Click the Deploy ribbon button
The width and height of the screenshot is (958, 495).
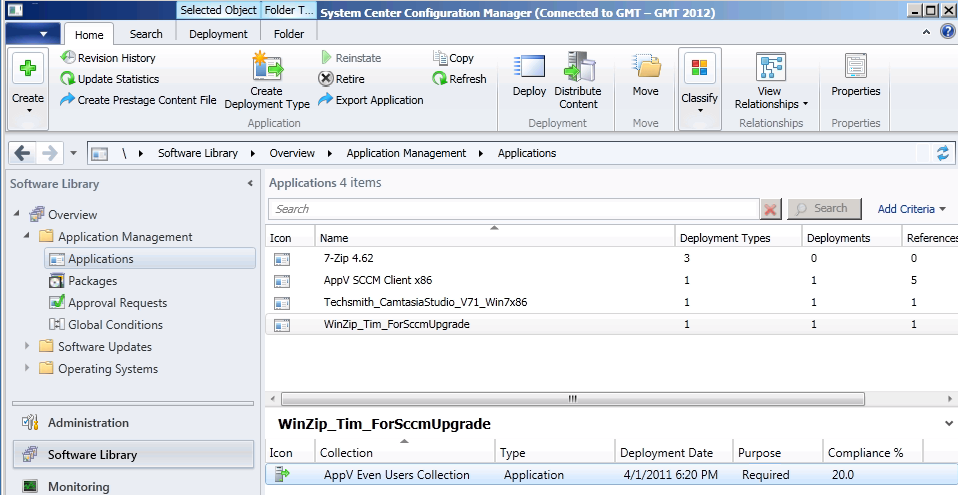[x=529, y=75]
